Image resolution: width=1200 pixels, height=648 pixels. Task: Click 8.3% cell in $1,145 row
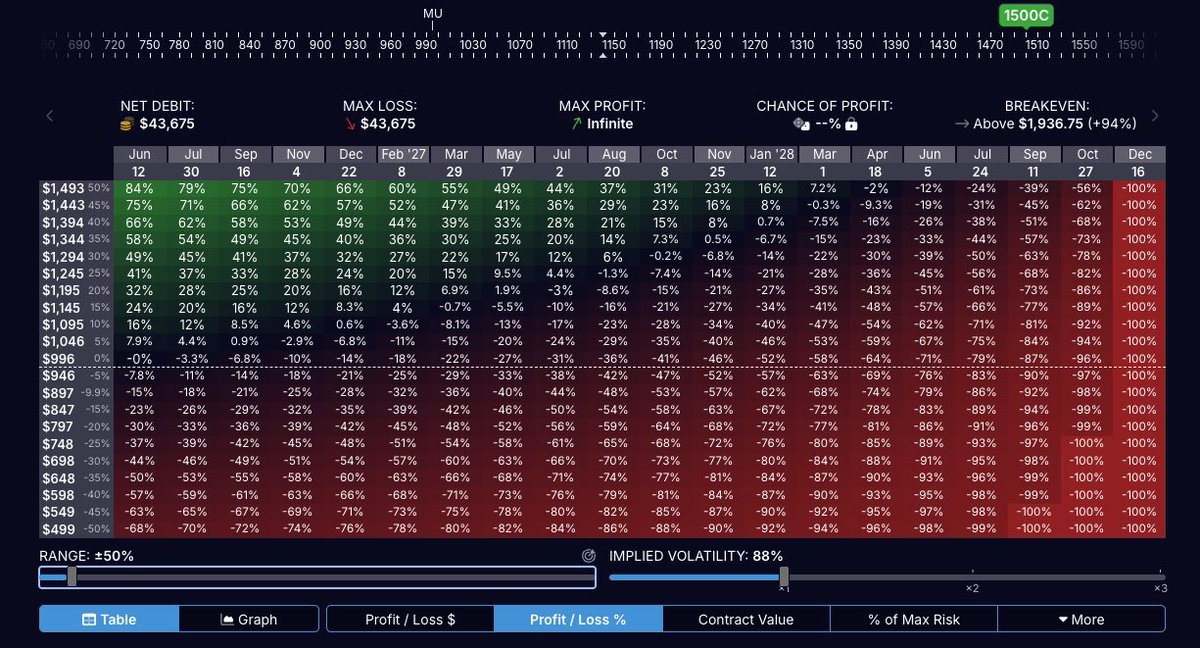350,307
